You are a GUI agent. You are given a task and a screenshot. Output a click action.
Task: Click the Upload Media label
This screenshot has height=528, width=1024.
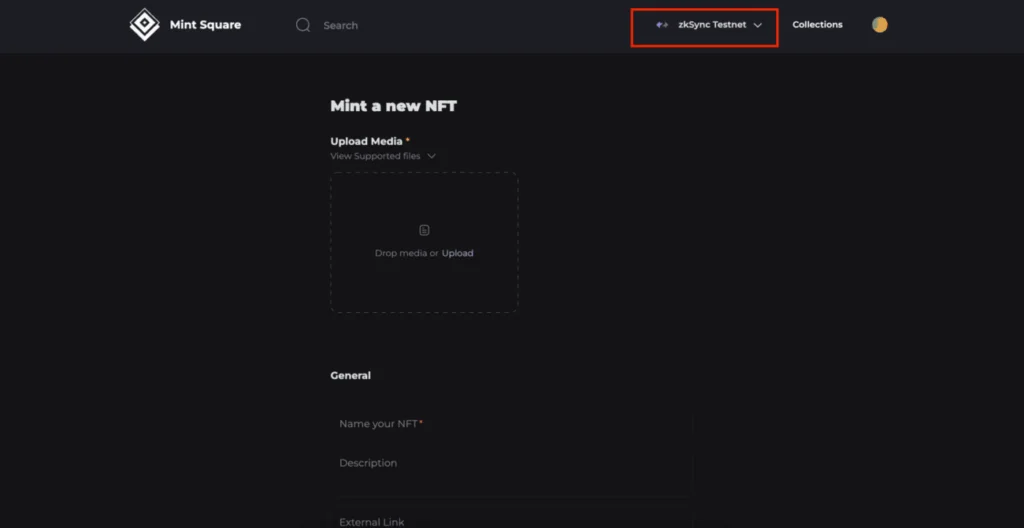(366, 142)
